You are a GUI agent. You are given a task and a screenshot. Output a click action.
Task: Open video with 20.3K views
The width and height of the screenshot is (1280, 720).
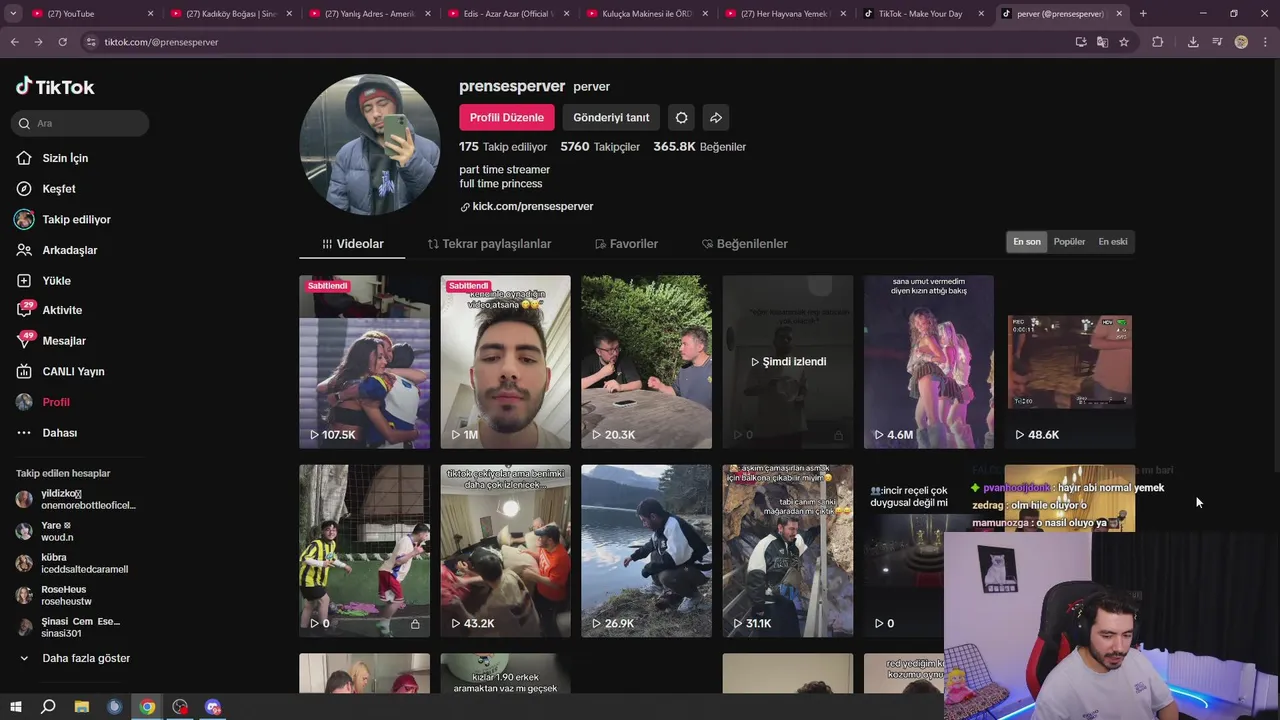click(x=646, y=362)
